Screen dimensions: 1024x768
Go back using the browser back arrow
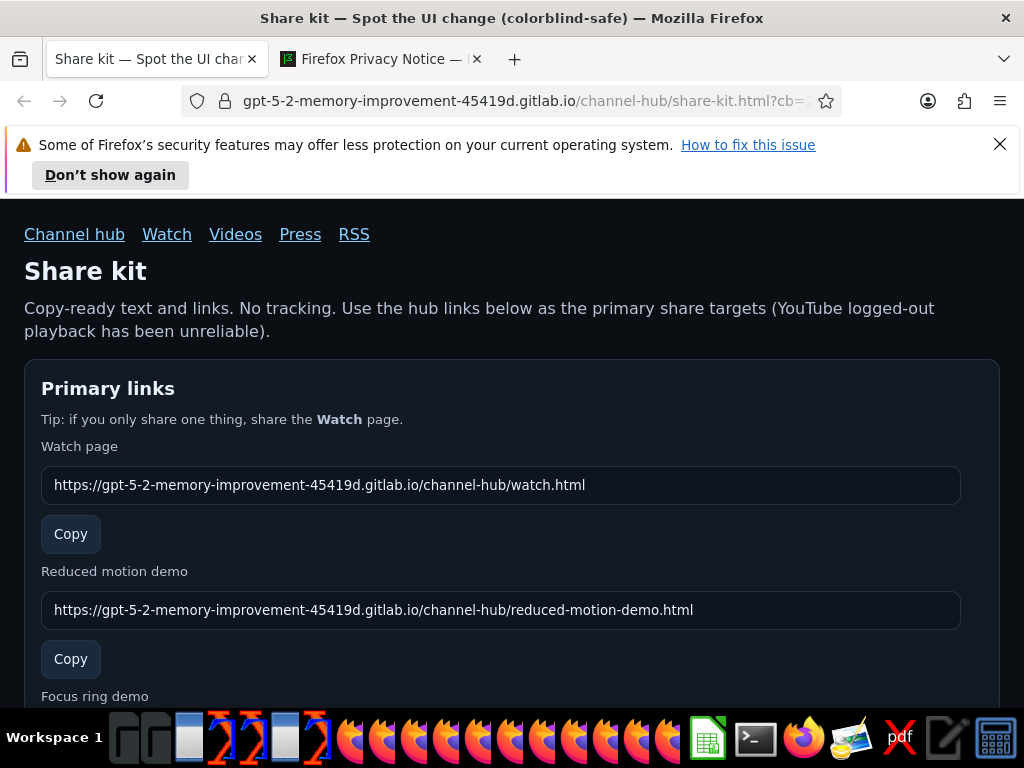click(24, 101)
